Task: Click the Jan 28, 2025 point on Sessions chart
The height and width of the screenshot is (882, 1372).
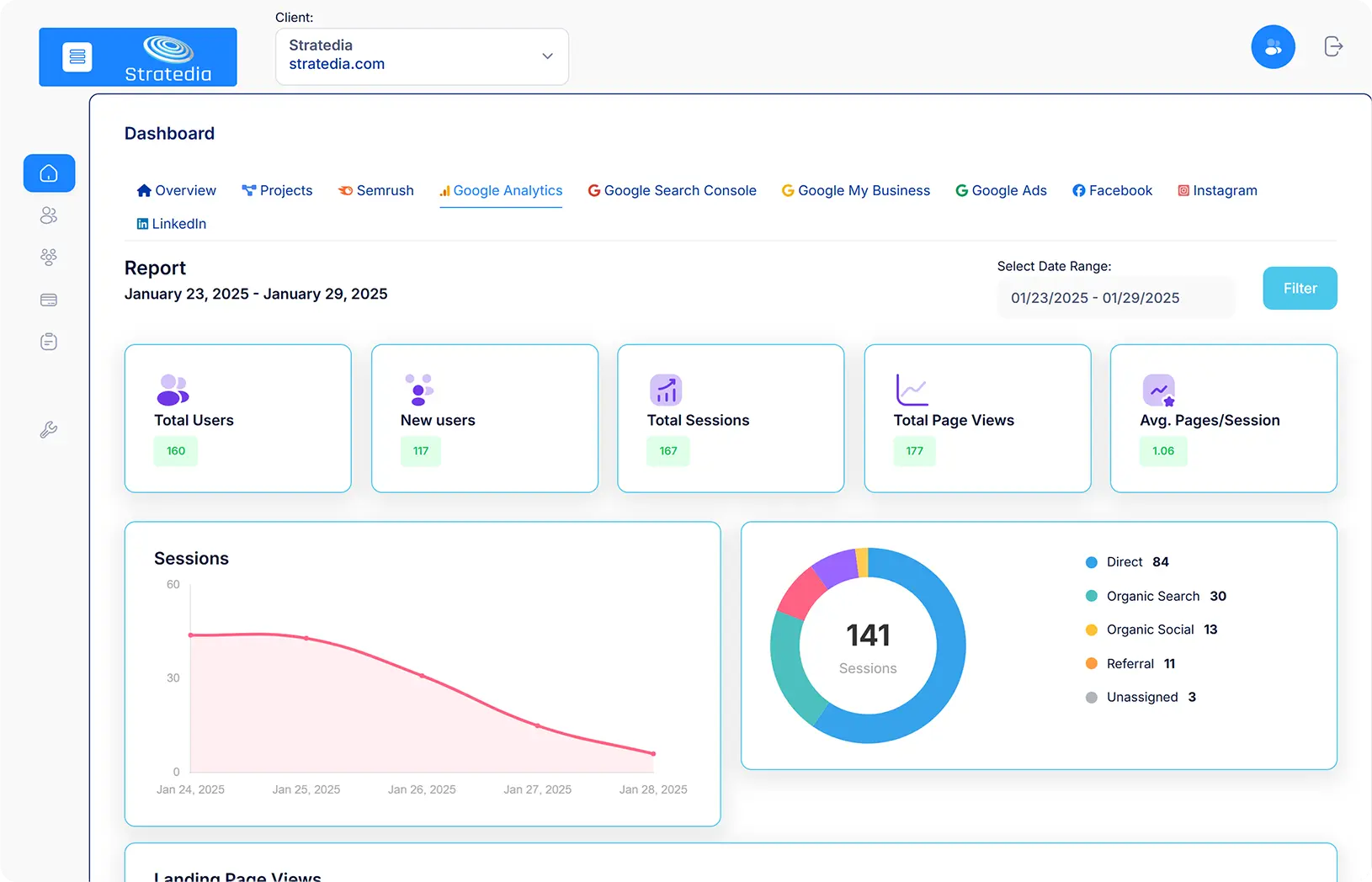Action: tap(653, 753)
